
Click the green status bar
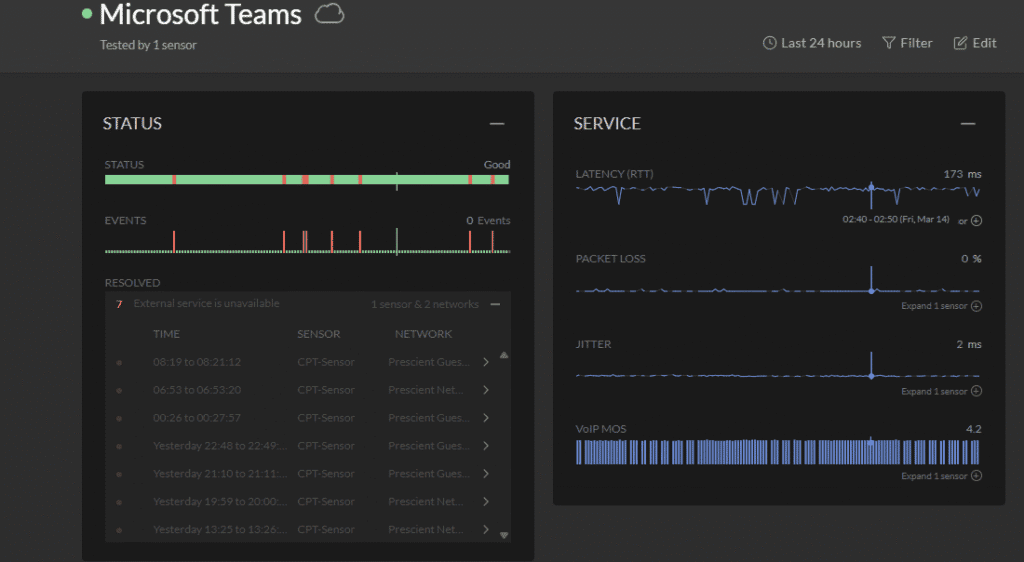click(x=307, y=180)
